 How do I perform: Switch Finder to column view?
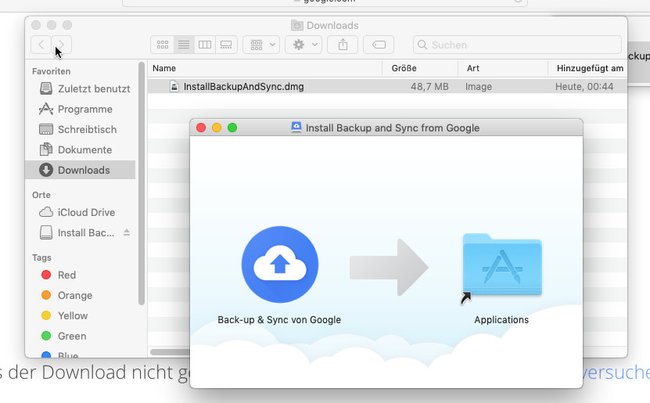[205, 44]
